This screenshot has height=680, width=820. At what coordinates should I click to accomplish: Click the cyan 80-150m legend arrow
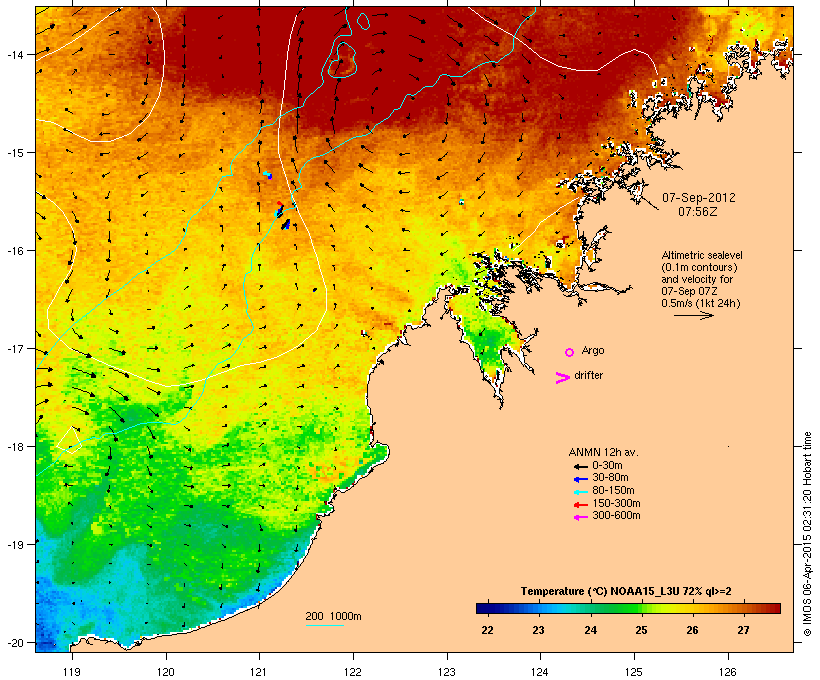[581, 492]
